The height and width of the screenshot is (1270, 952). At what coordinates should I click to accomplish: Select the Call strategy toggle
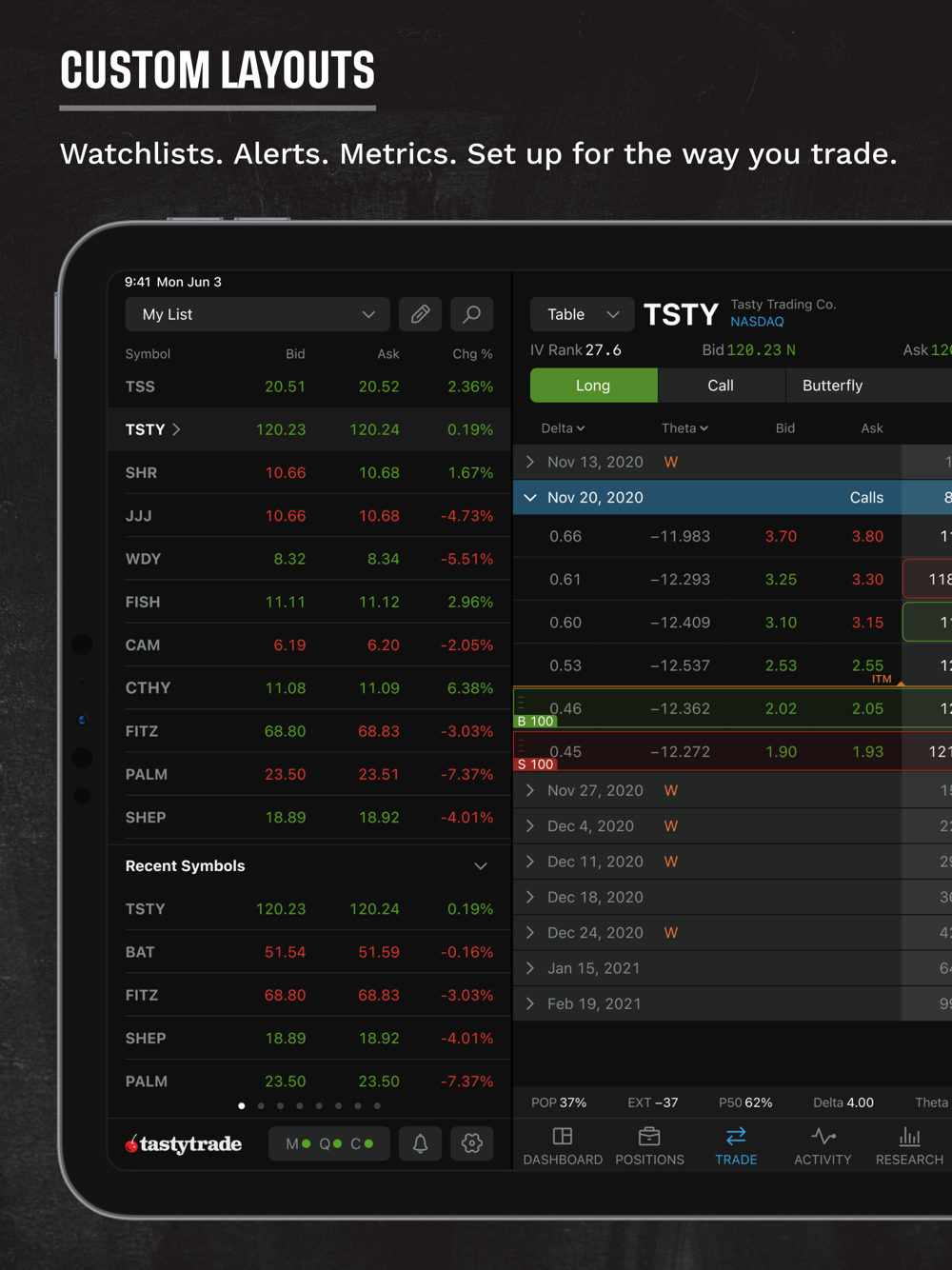(x=721, y=386)
